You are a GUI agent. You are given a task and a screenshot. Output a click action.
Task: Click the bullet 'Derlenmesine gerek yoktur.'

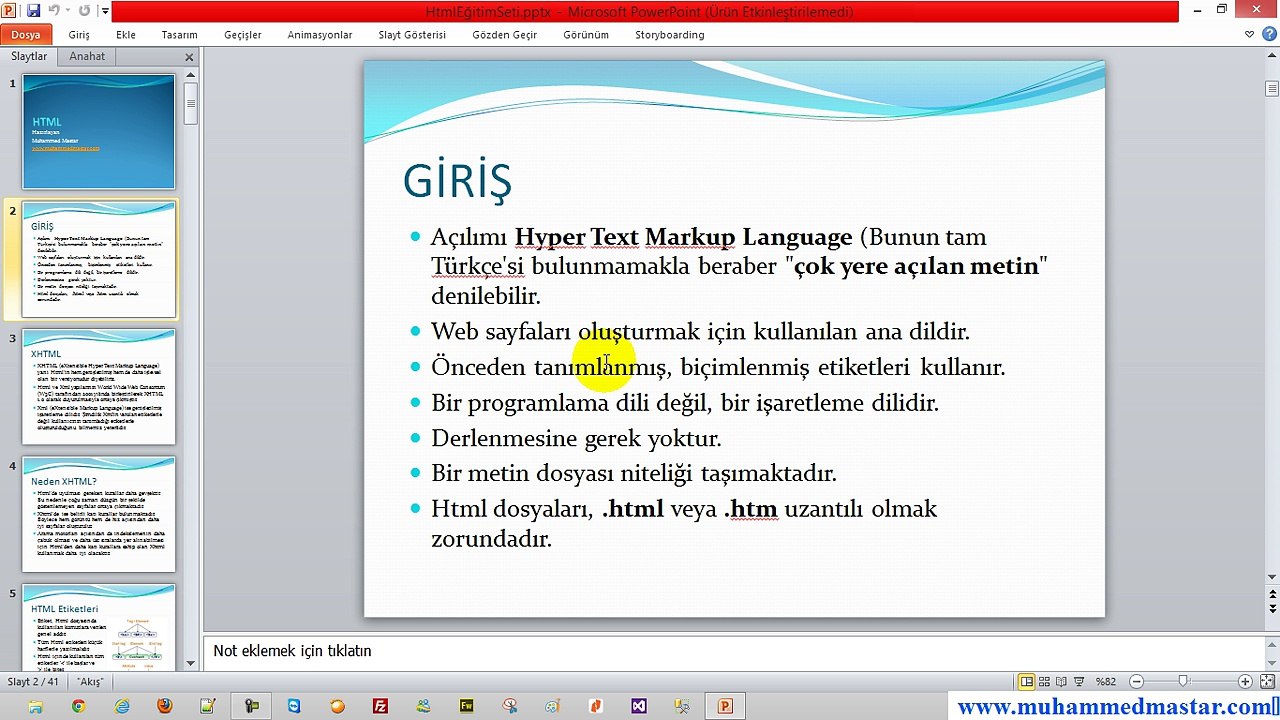[576, 438]
